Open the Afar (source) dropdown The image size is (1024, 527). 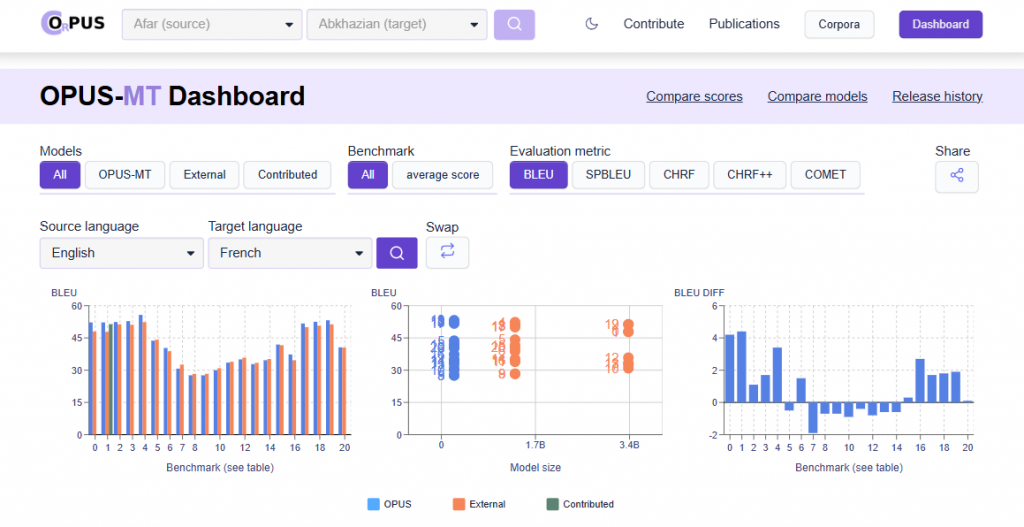click(211, 24)
